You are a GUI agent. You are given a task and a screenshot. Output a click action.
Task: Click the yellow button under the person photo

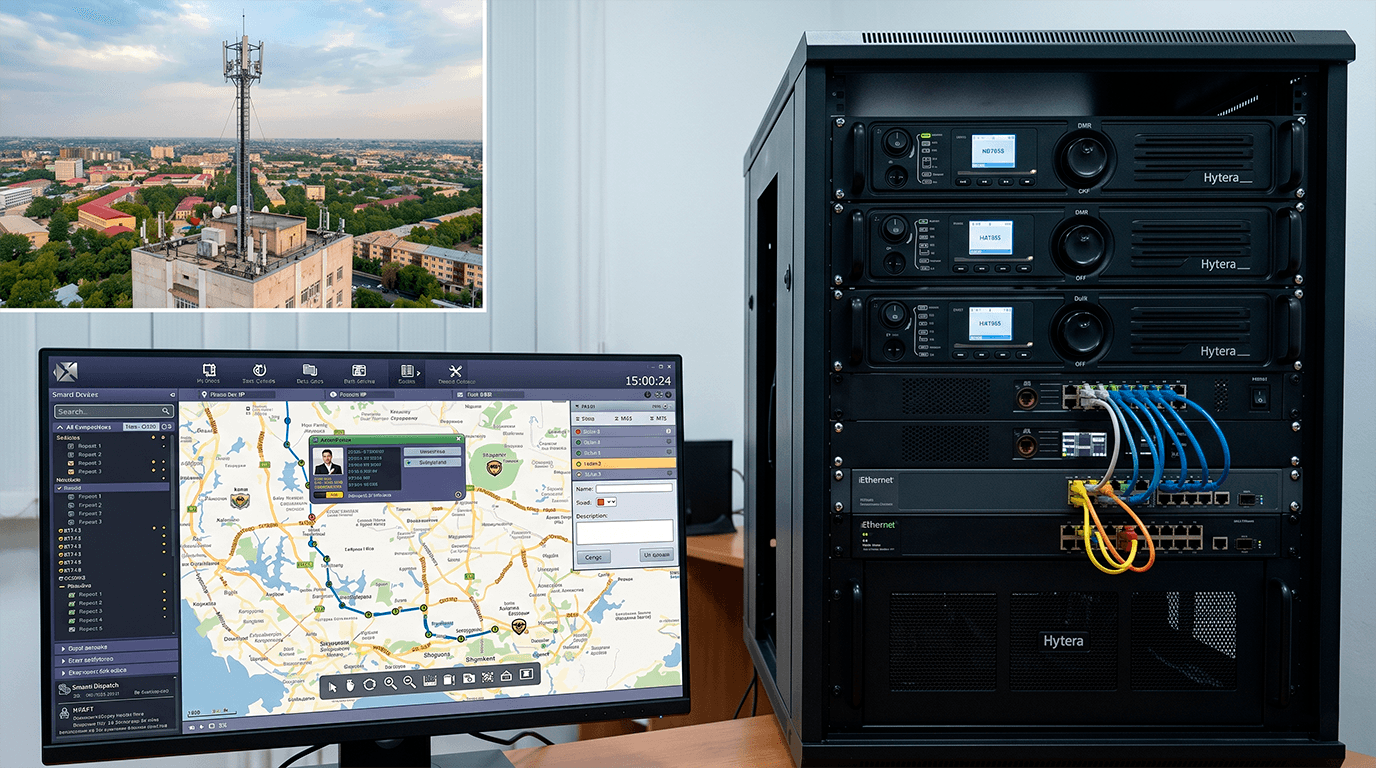point(334,495)
